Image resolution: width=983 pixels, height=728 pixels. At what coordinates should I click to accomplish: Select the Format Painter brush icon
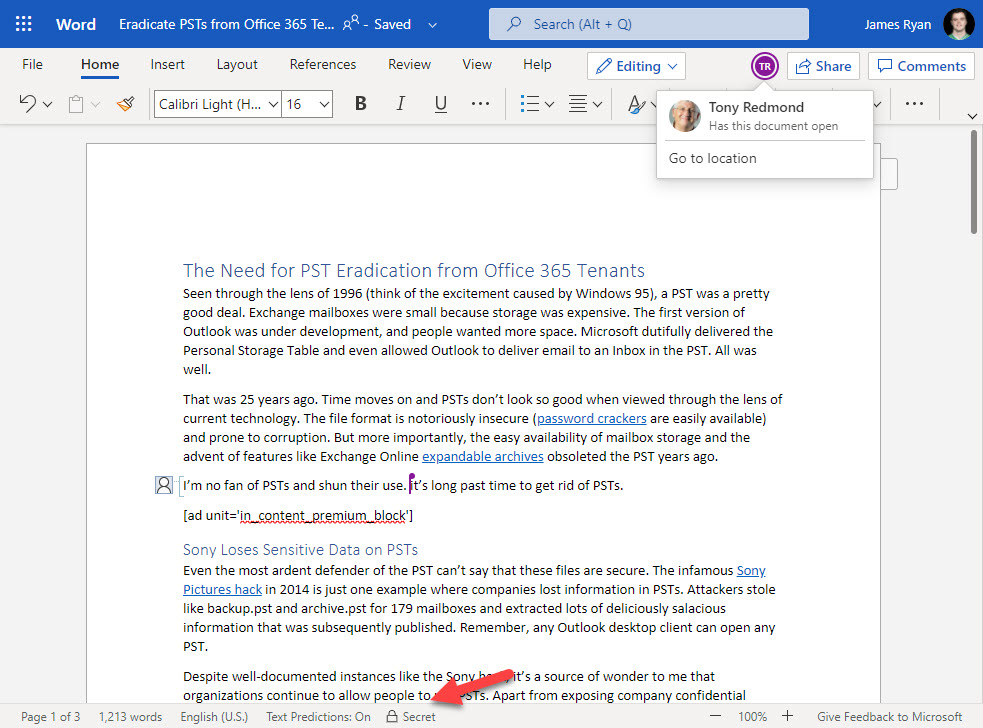point(125,103)
